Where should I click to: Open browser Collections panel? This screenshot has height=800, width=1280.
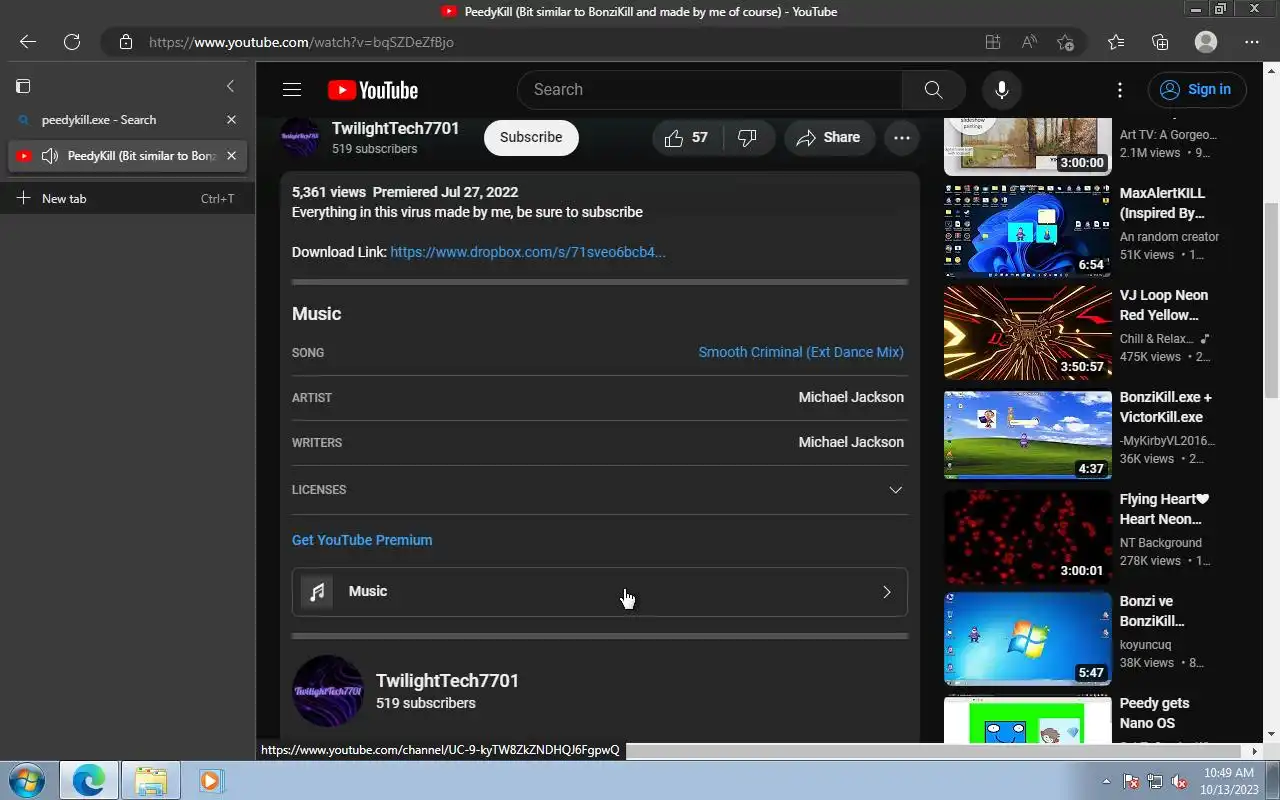1160,42
